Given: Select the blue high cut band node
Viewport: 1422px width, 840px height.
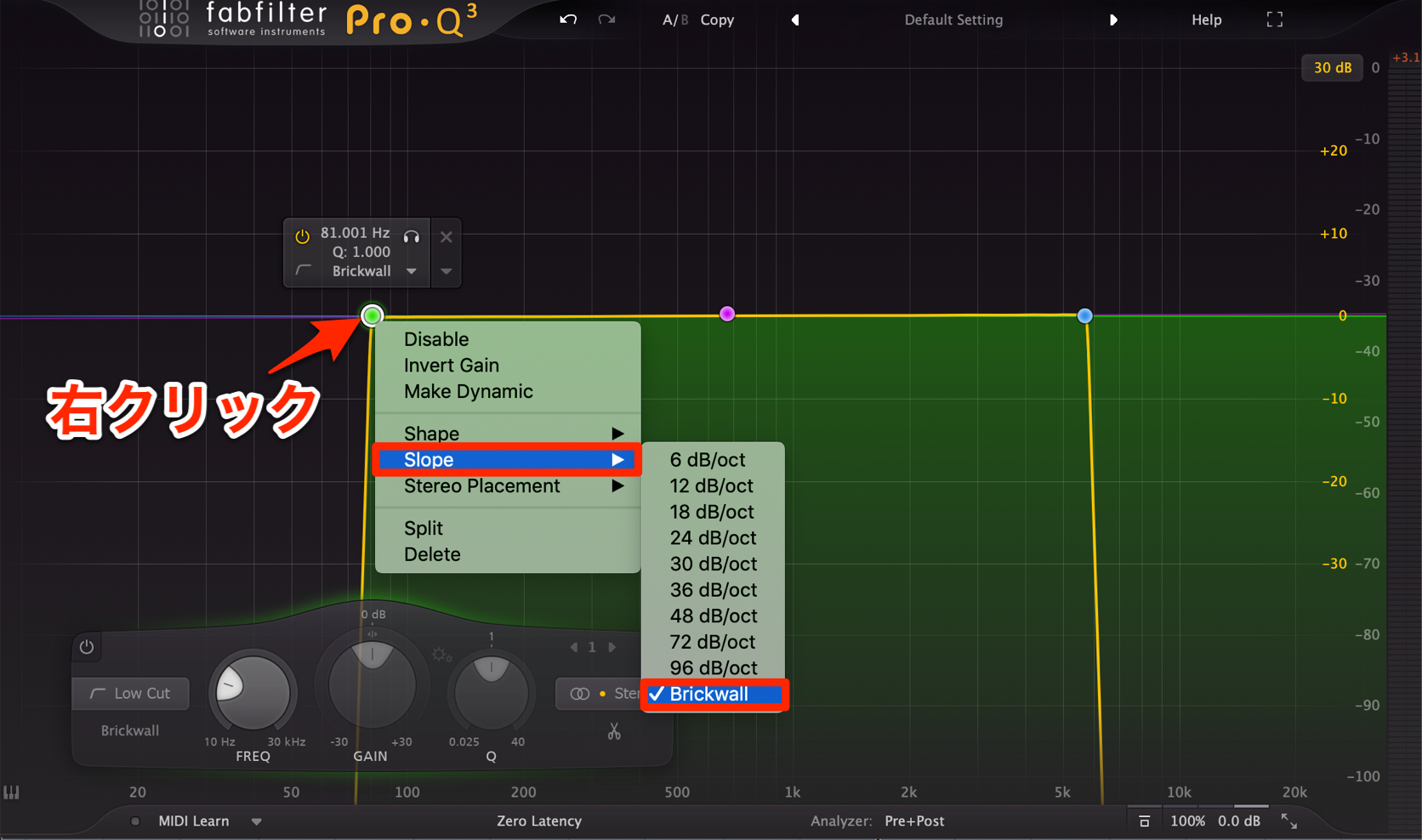Looking at the screenshot, I should point(1084,315).
